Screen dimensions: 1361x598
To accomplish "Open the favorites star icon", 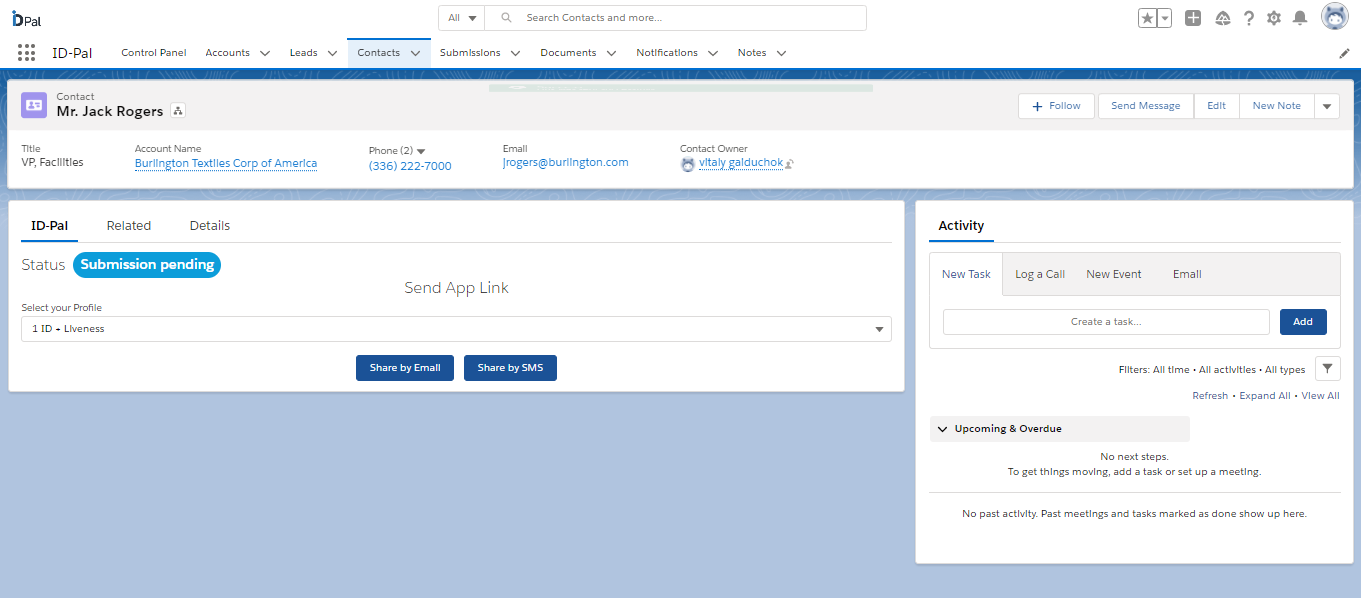I will pos(1147,17).
